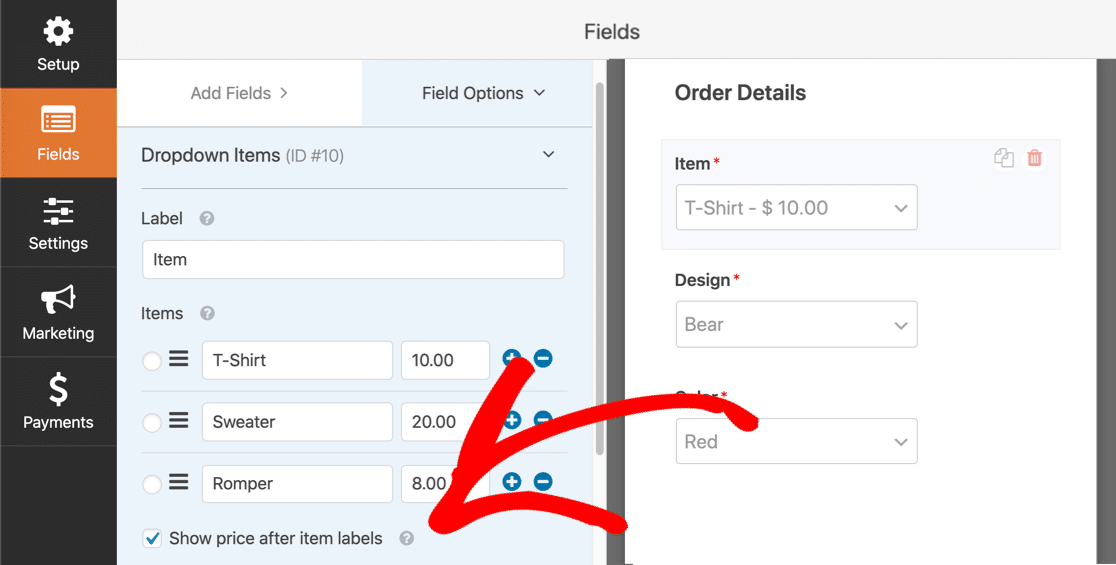This screenshot has height=565, width=1116.
Task: Select T-Shirt as default radio button
Action: point(152,361)
